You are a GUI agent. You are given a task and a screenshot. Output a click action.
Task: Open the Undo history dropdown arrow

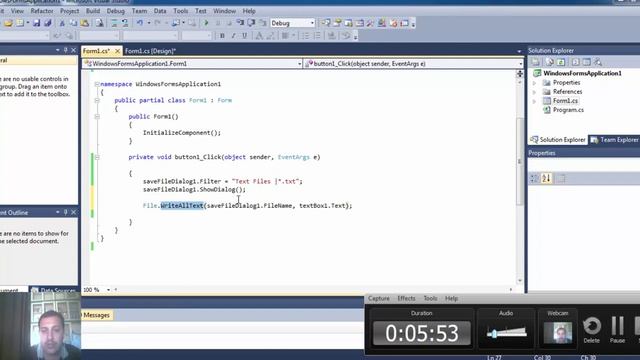(149, 23)
